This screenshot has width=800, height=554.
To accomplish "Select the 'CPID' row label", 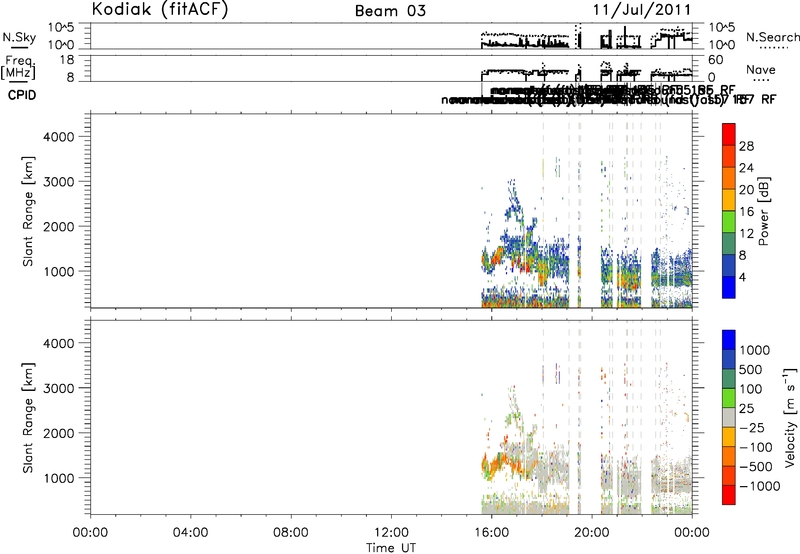I will point(22,95).
